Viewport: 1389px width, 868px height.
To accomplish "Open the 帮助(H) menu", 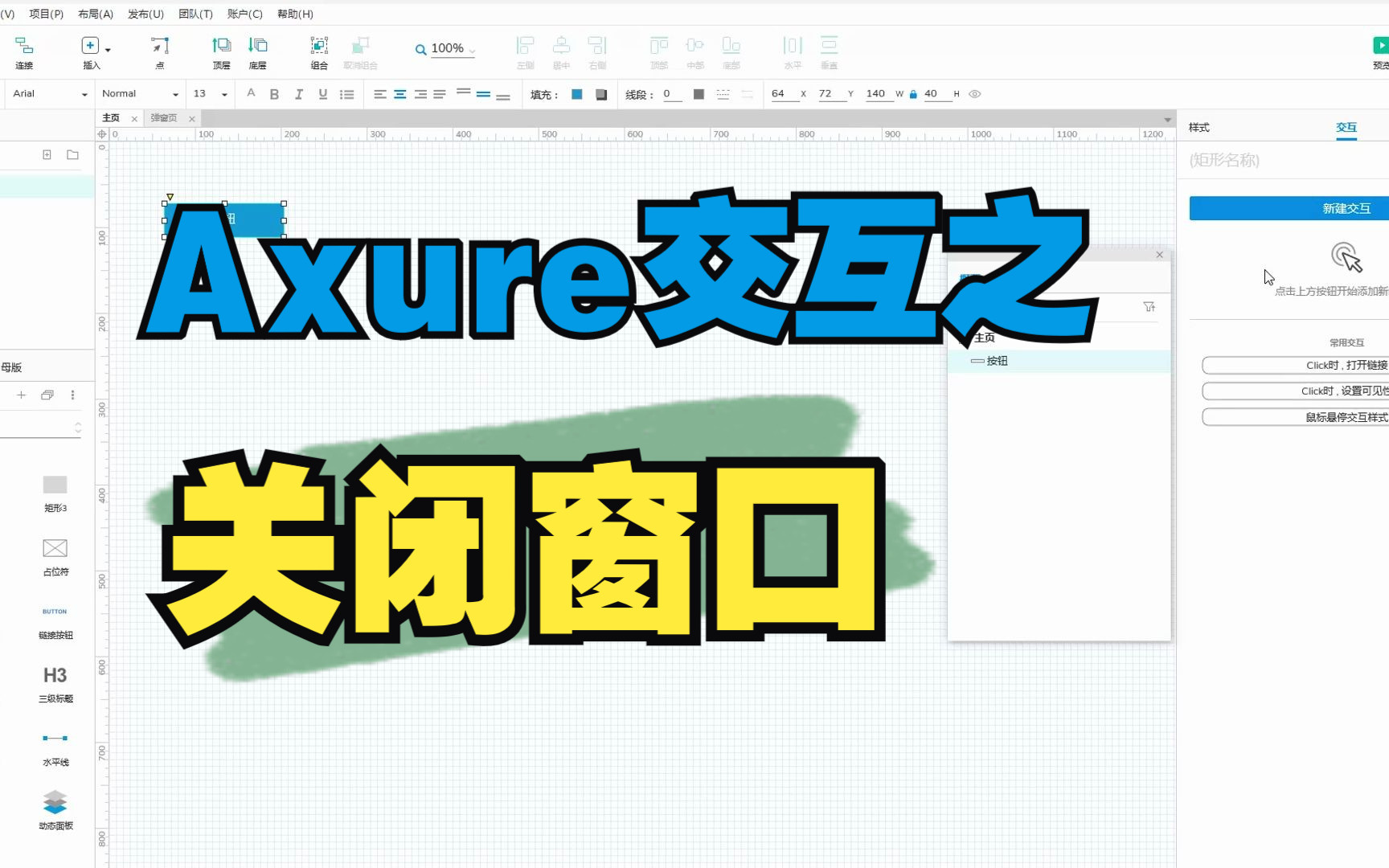I will point(295,14).
